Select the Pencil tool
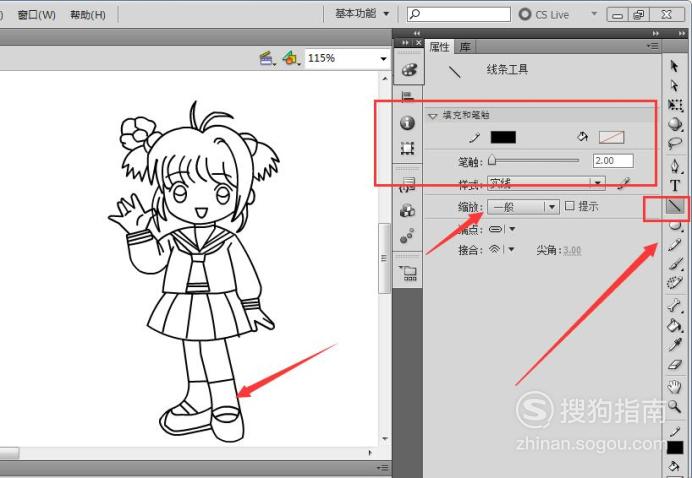 coord(675,245)
